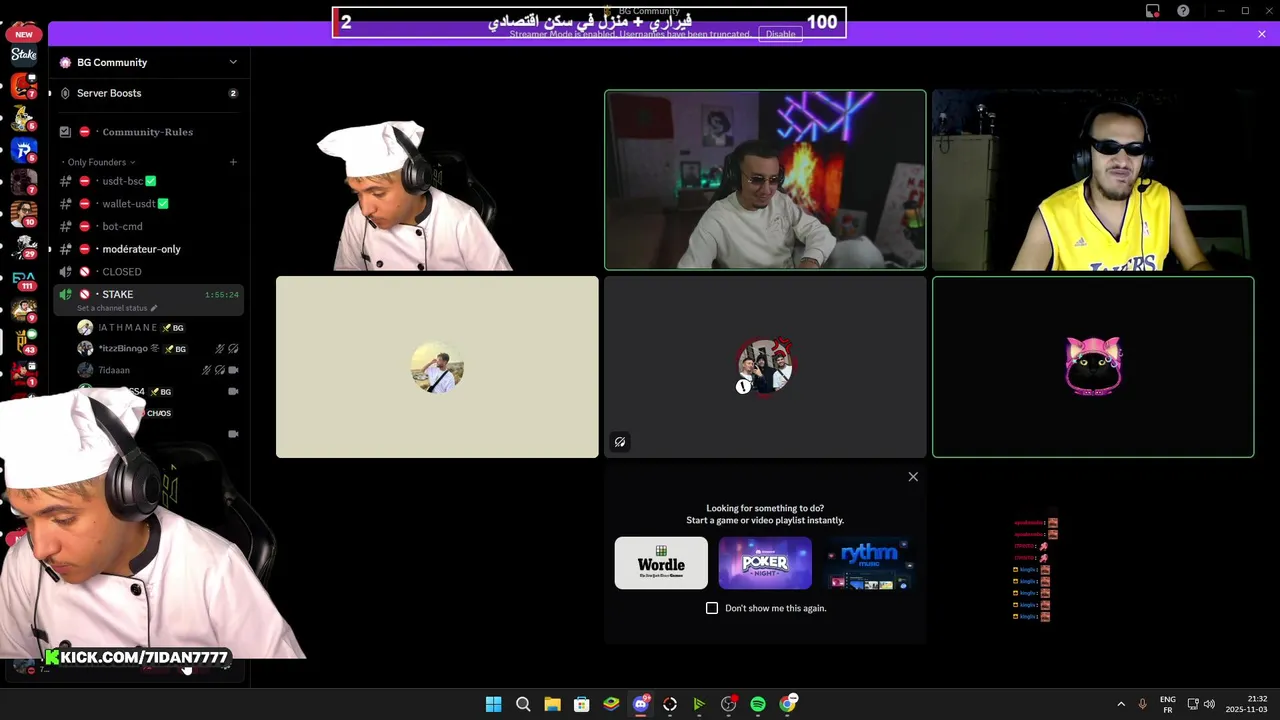This screenshot has width=1280, height=720.
Task: Click the Windows Start button
Action: 493,704
